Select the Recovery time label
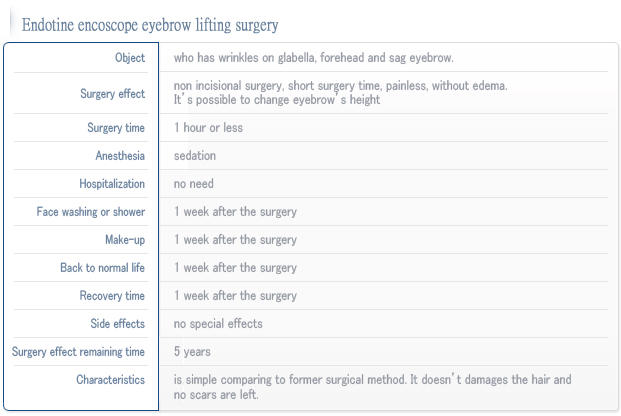 pos(112,296)
